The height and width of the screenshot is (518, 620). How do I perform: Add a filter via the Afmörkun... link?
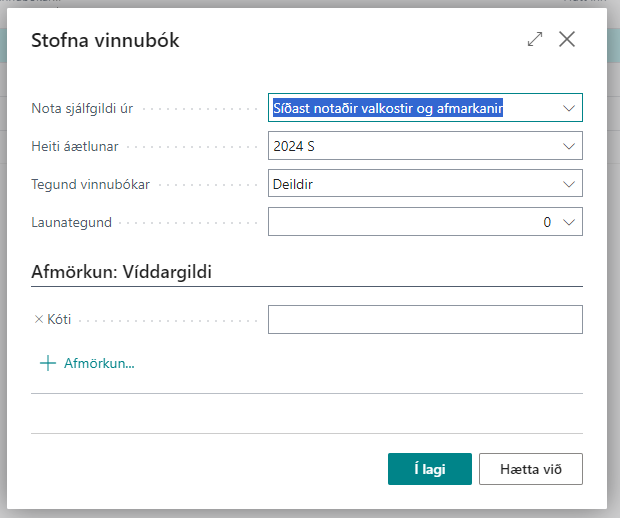pos(99,363)
